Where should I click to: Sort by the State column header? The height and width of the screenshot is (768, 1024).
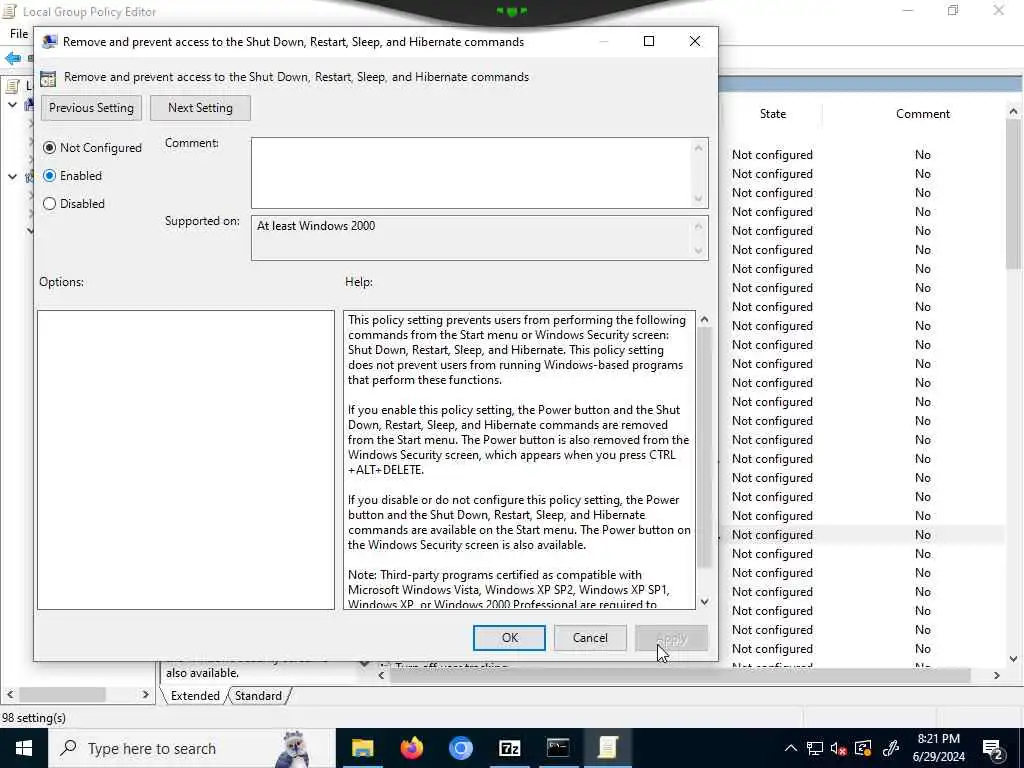(x=773, y=114)
